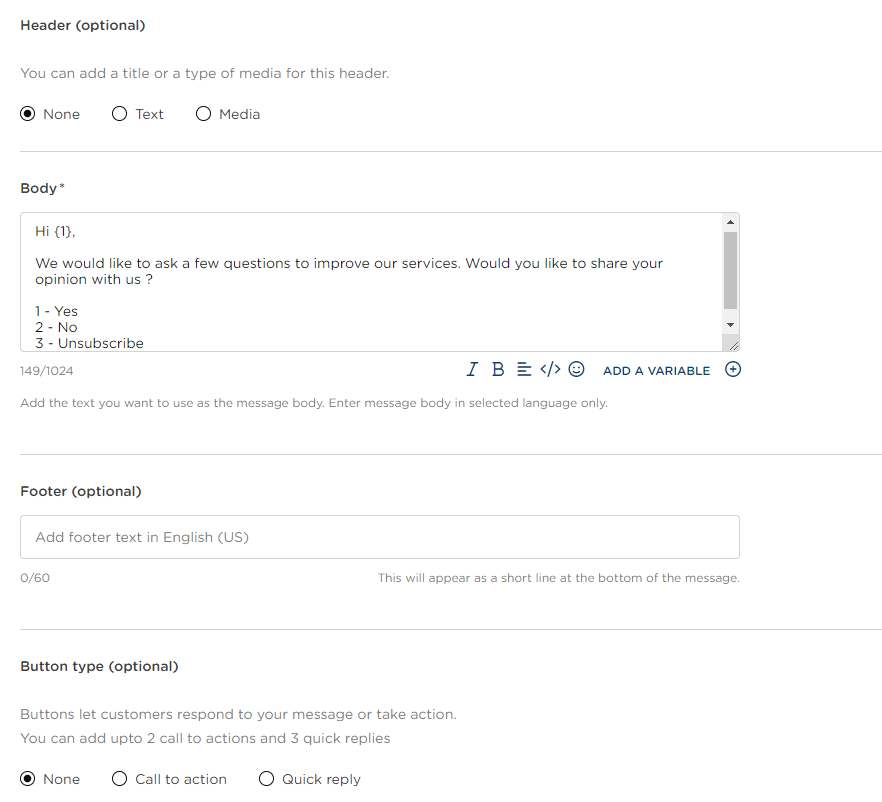Open the emoji picker
Screen dimensions: 882x802
[x=576, y=370]
